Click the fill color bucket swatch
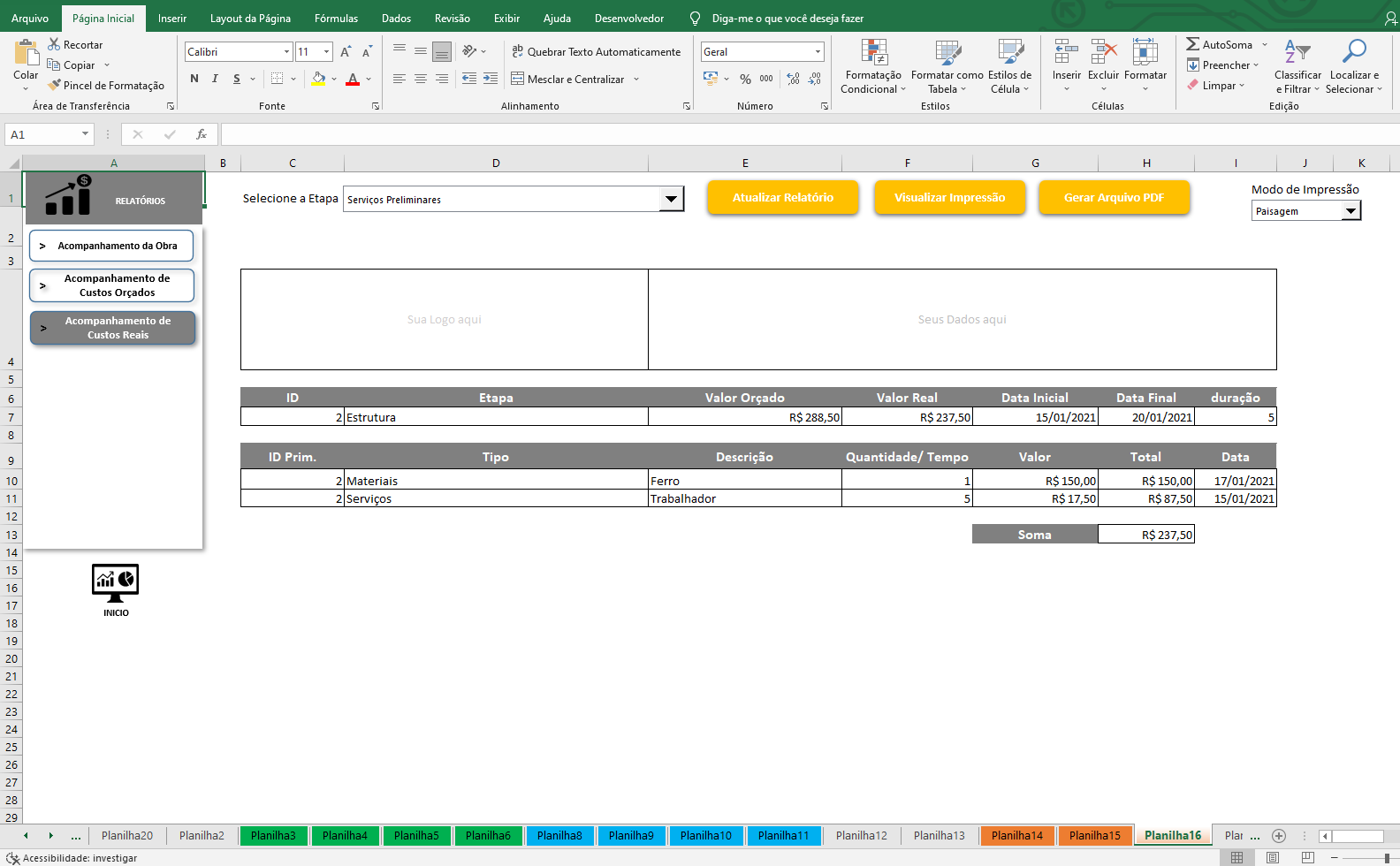Viewport: 1400px width, 866px height. pyautogui.click(x=318, y=79)
